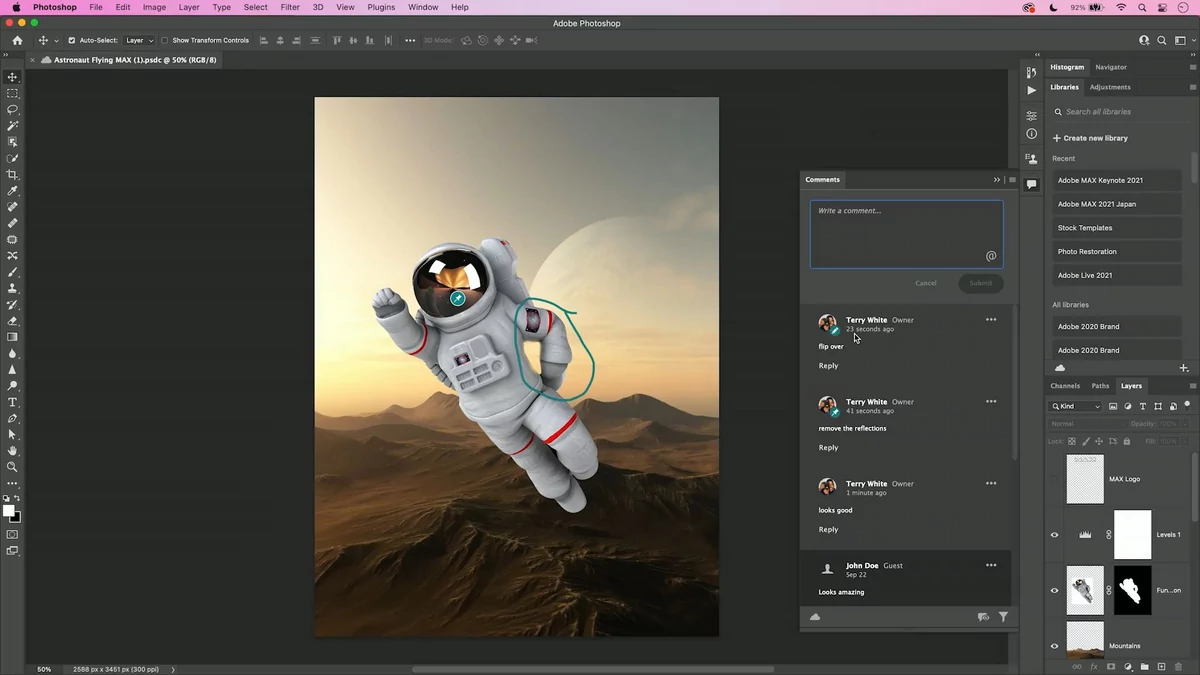
Task: Click Reply under 'looks good' comment
Action: tap(828, 530)
